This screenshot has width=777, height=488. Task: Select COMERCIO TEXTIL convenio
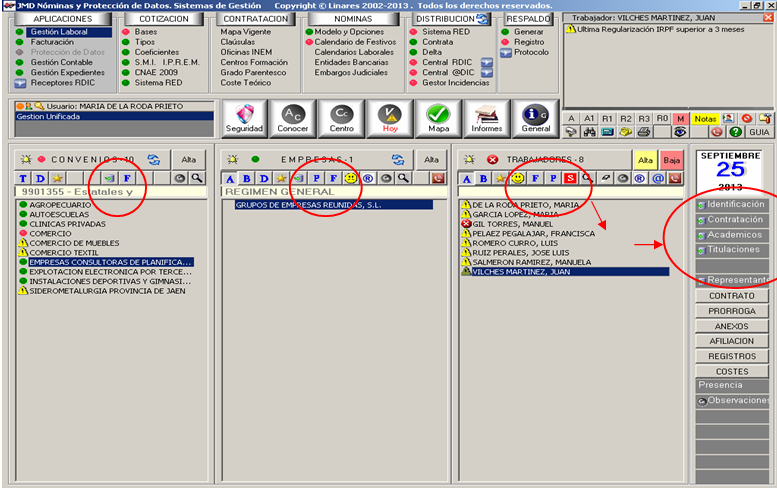coord(63,253)
